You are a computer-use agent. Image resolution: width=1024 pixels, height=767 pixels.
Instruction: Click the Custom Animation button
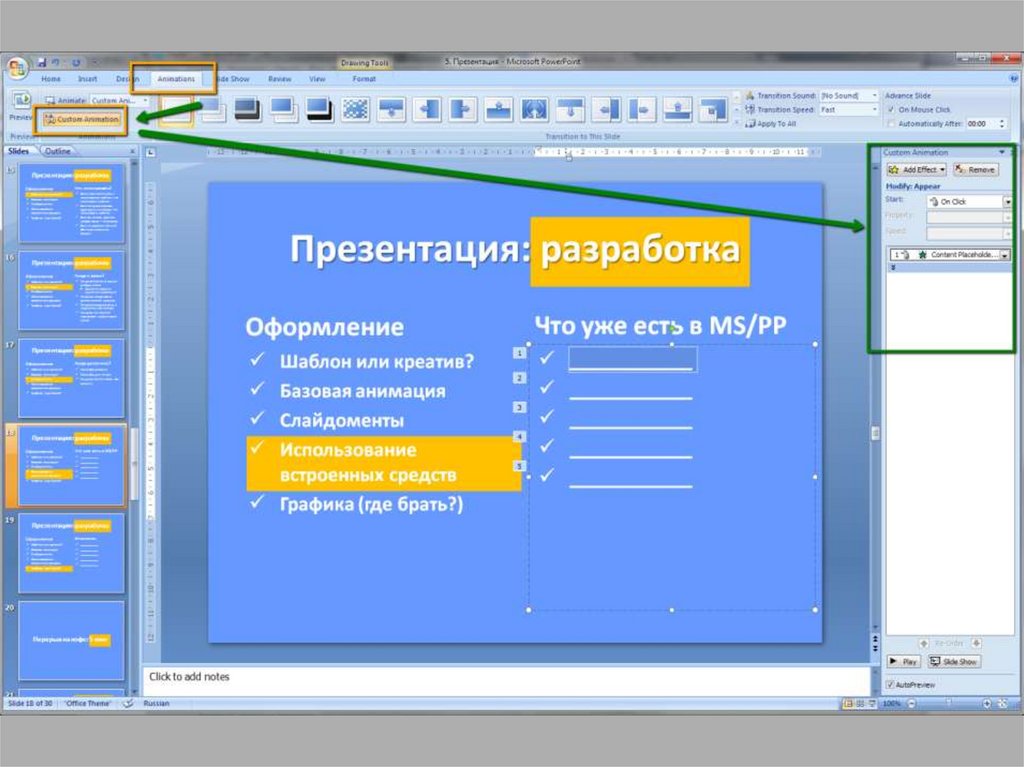[82, 120]
